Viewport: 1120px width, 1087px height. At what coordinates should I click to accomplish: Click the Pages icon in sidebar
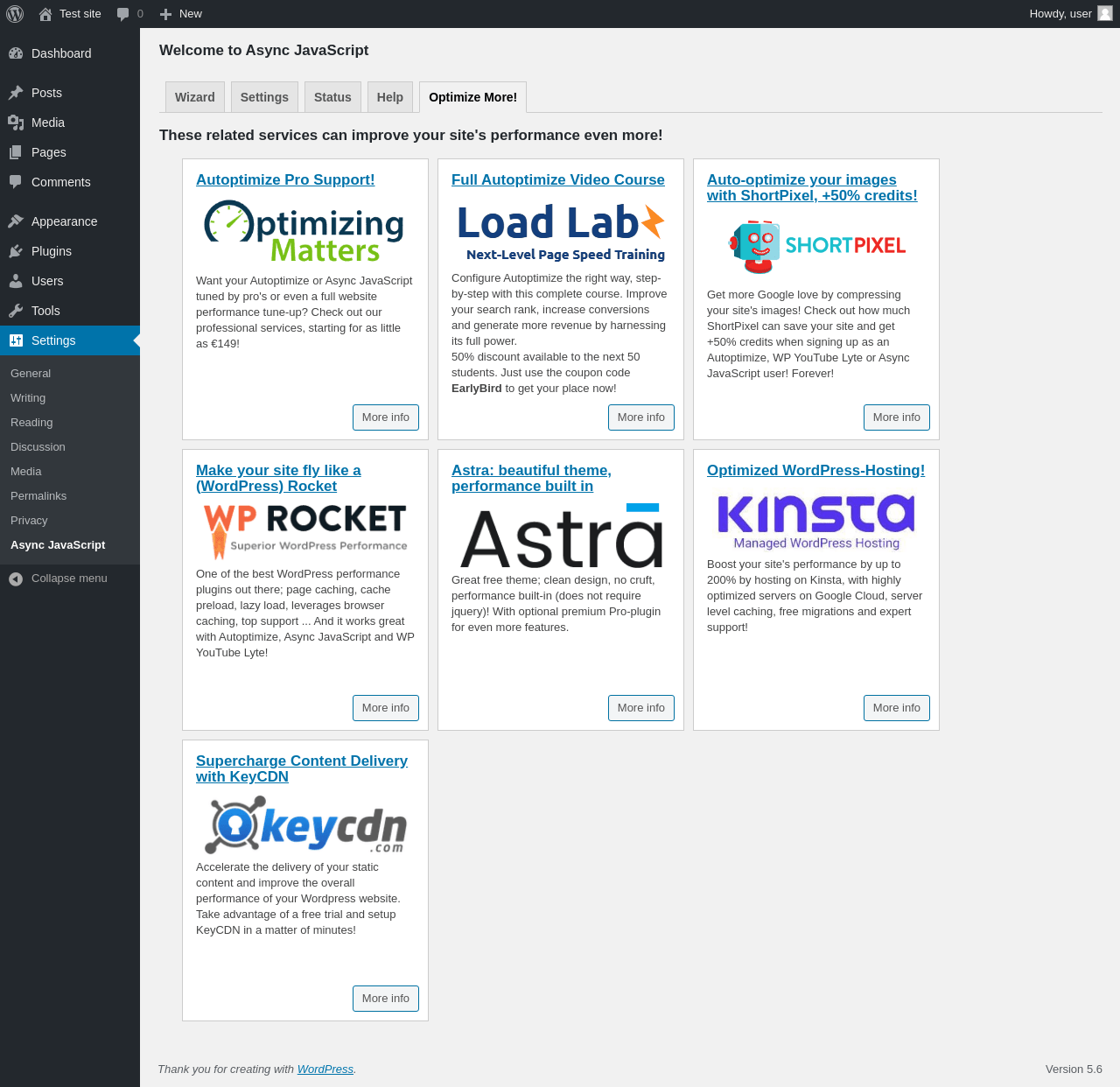16,152
